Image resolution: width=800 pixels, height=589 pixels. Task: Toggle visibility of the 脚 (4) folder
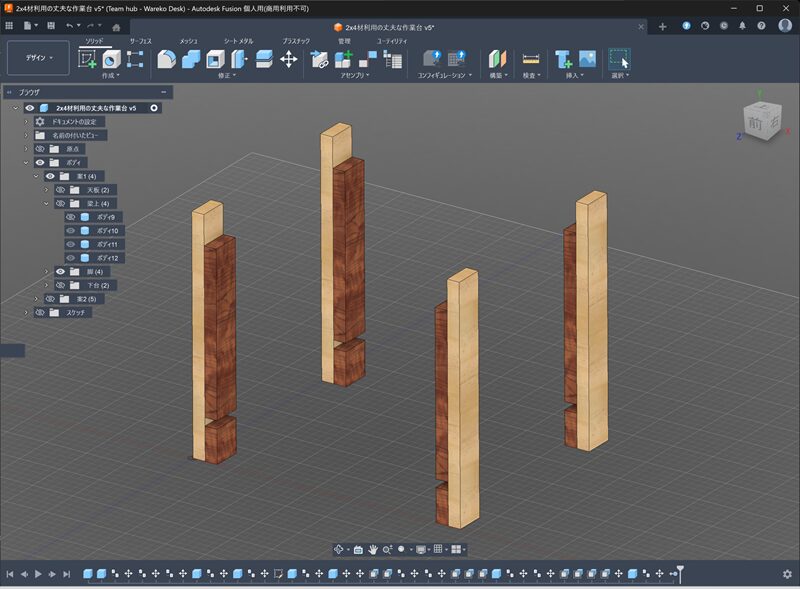tap(60, 271)
